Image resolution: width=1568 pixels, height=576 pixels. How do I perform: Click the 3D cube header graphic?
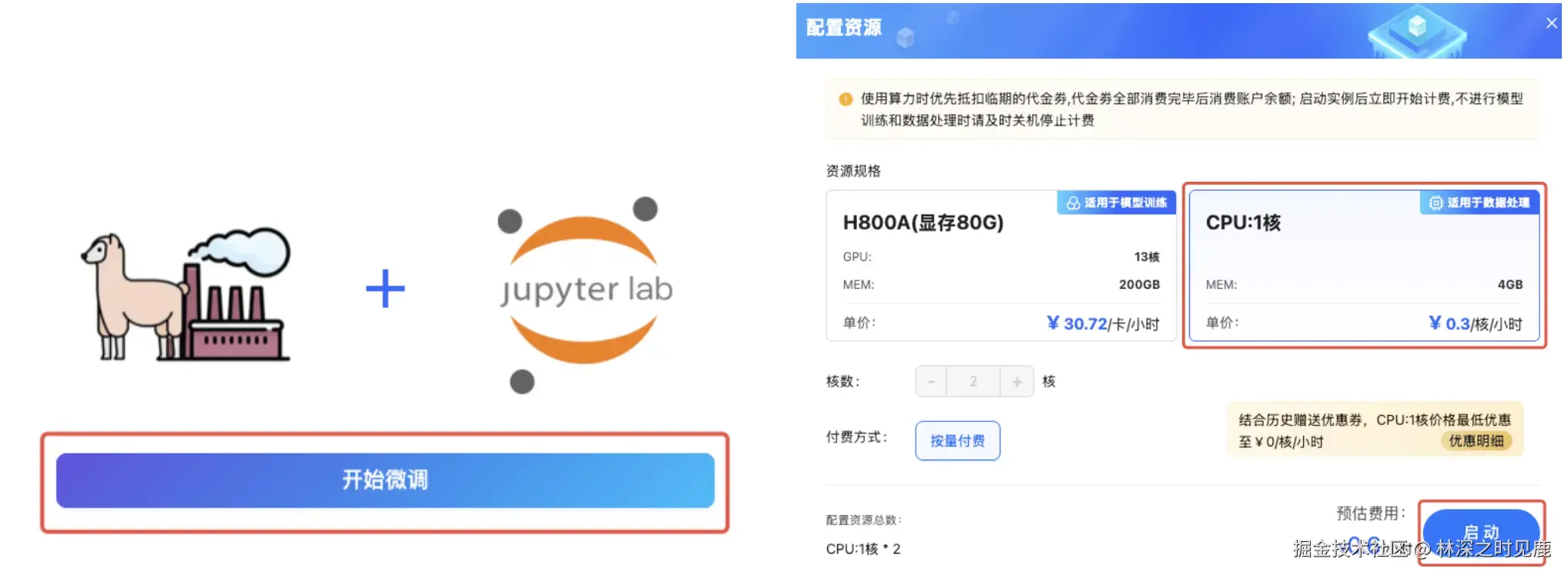(x=1417, y=31)
